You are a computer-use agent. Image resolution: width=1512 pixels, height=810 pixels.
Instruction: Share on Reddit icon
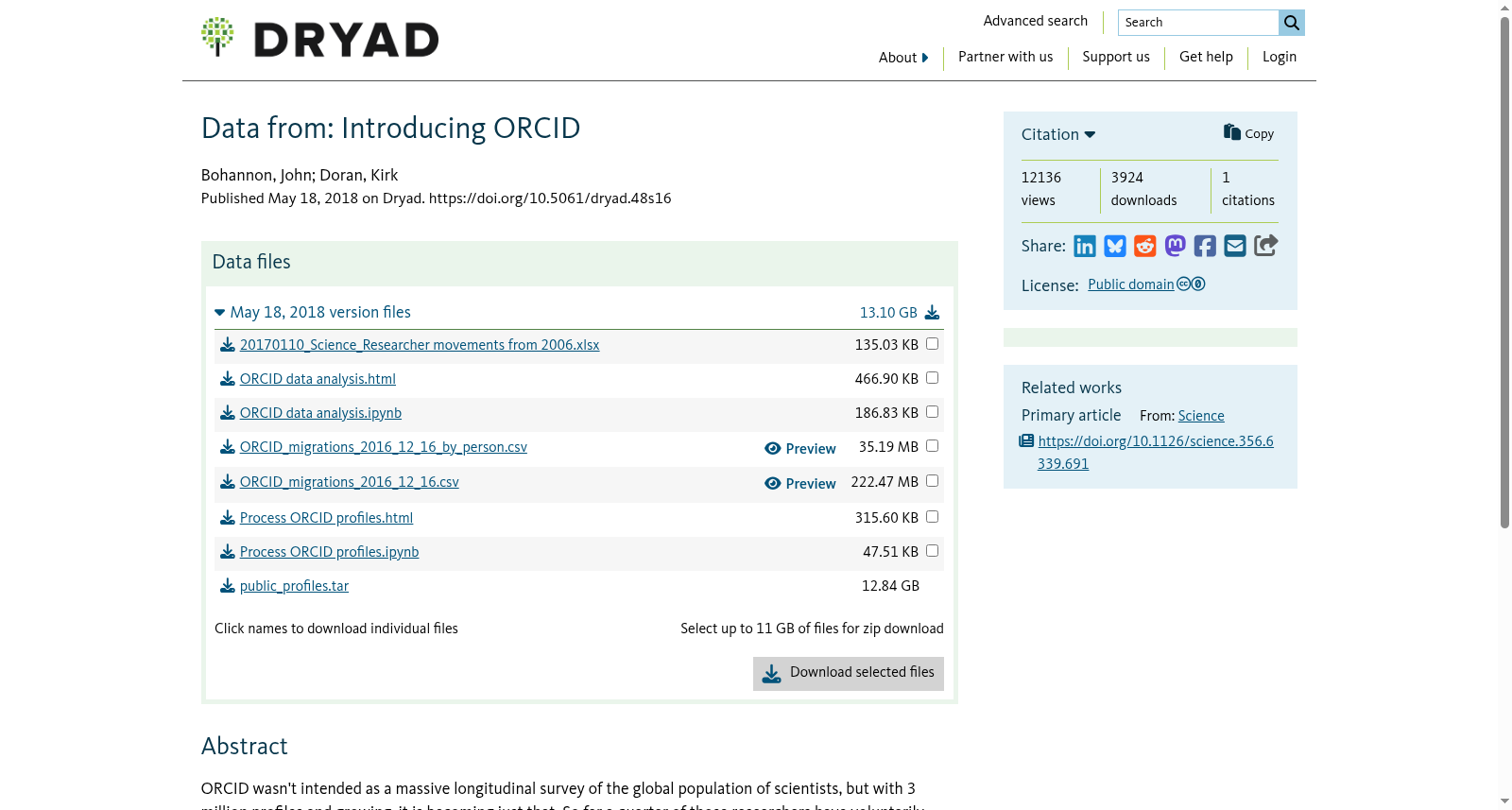coord(1145,247)
